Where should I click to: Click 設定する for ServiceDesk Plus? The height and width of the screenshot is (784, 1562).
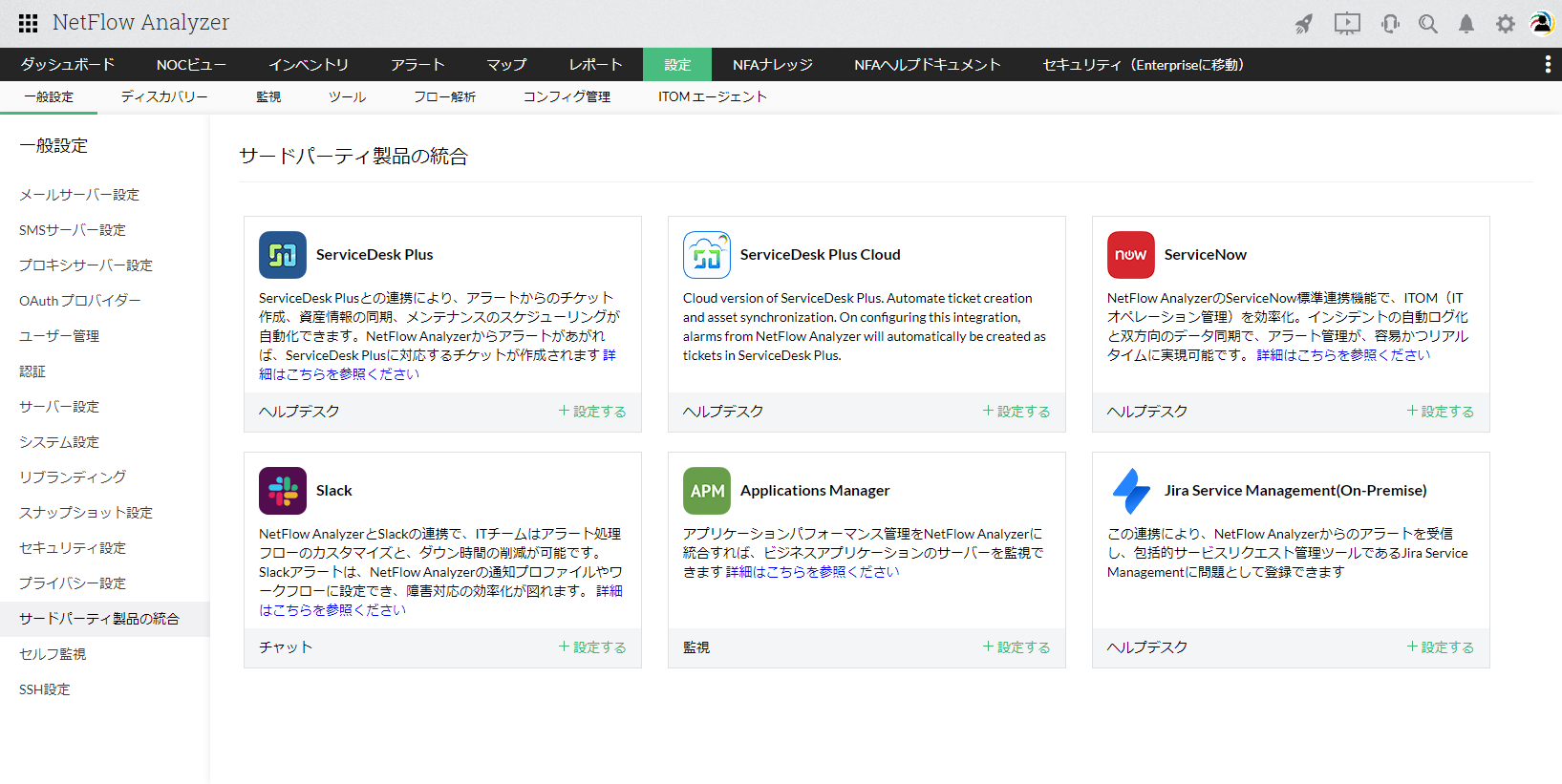pyautogui.click(x=592, y=412)
